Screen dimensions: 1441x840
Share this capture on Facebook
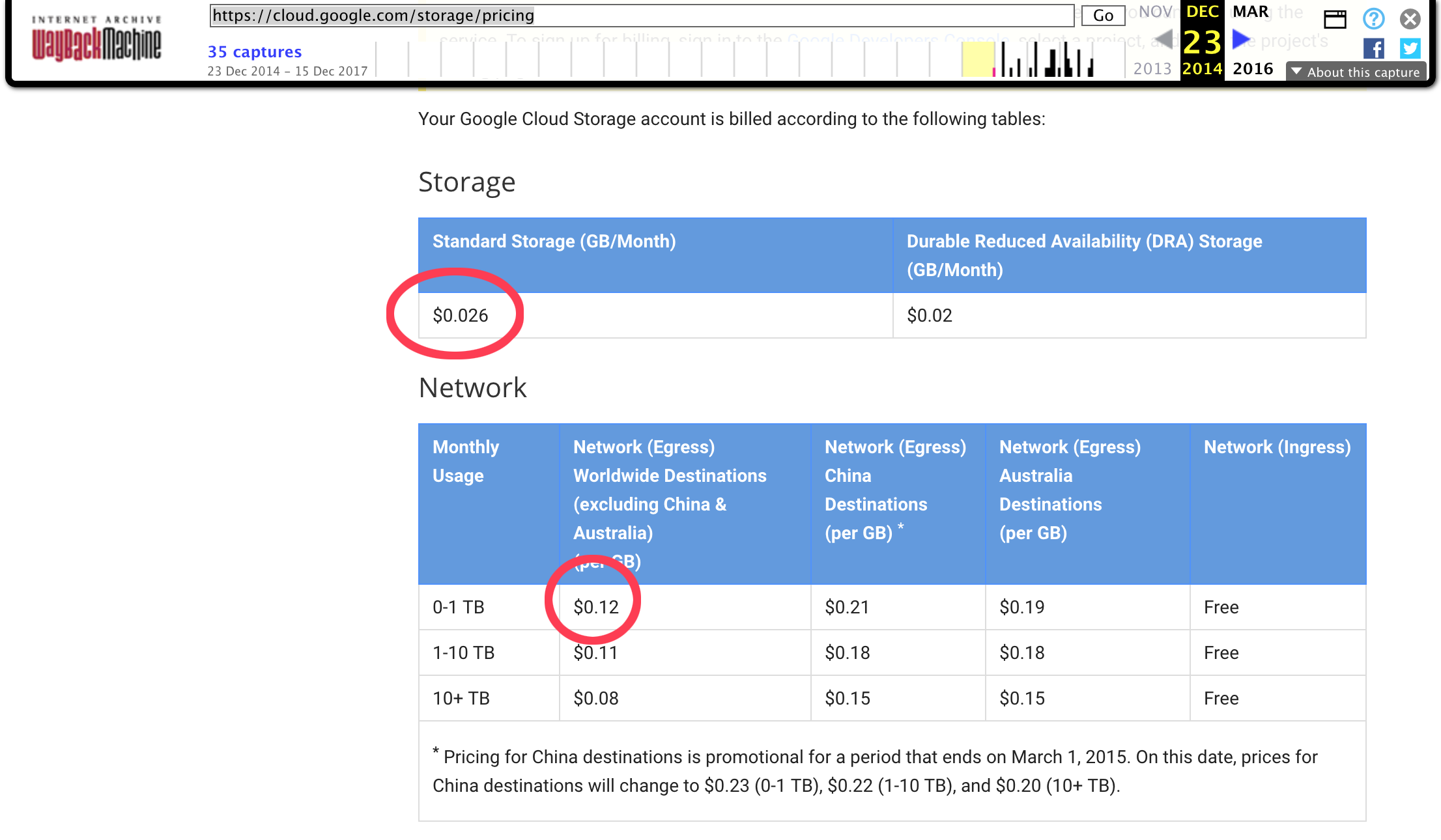click(x=1373, y=48)
